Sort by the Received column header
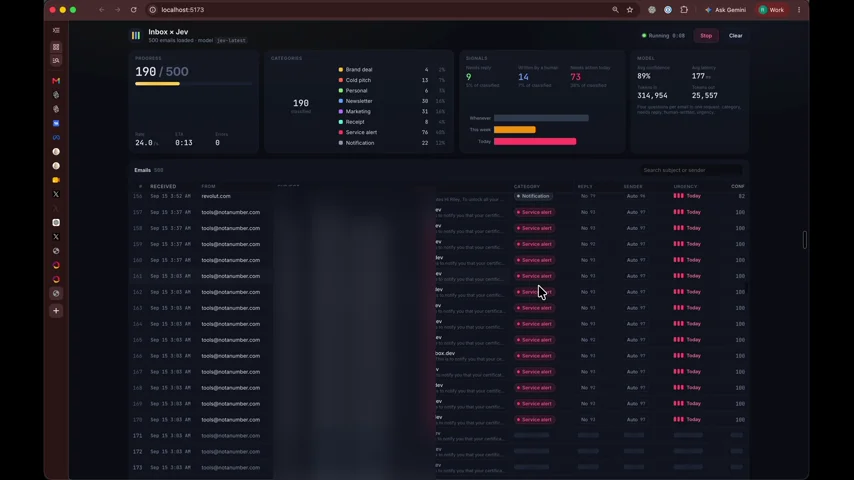The image size is (854, 480). coord(163,186)
